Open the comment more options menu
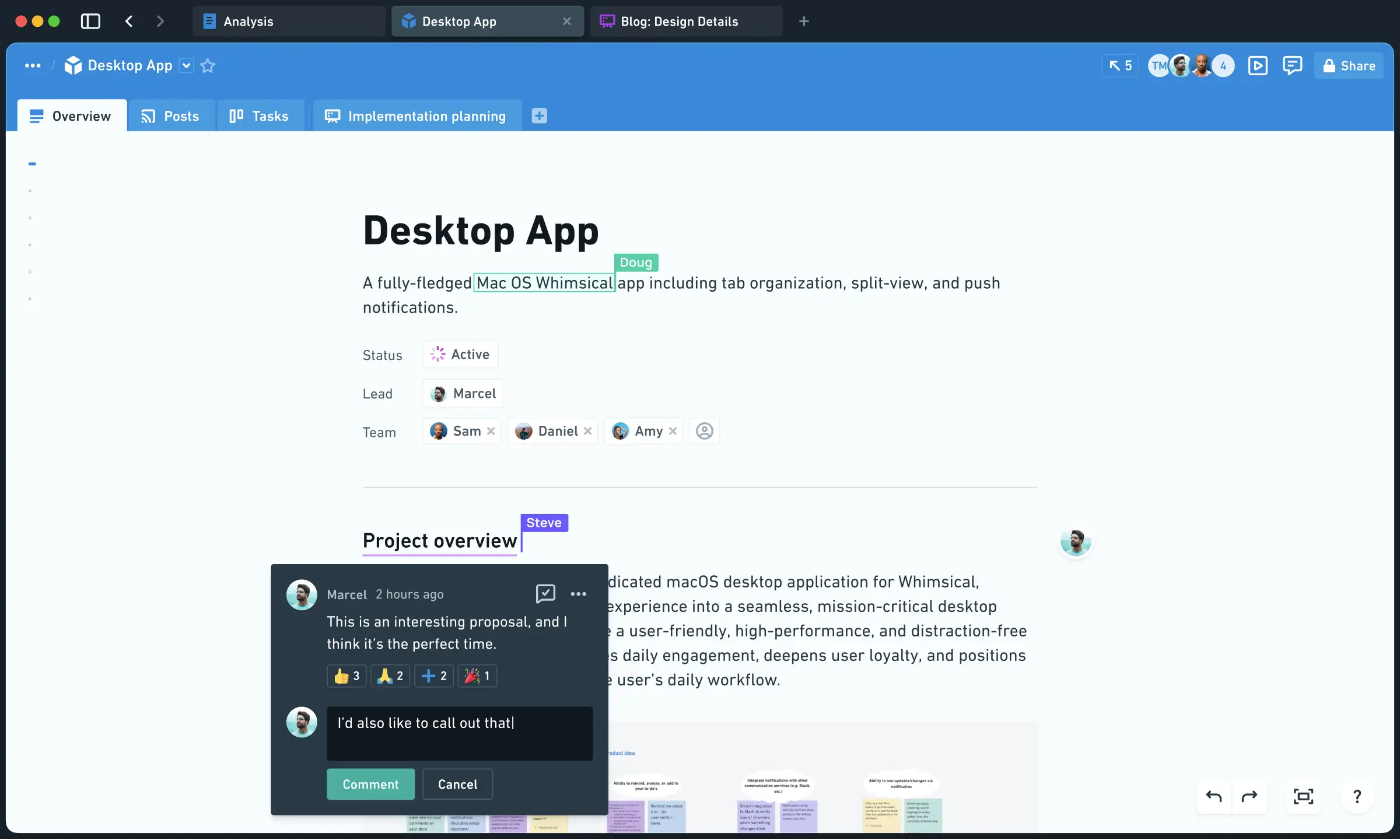The width and height of the screenshot is (1400, 840). 579,594
